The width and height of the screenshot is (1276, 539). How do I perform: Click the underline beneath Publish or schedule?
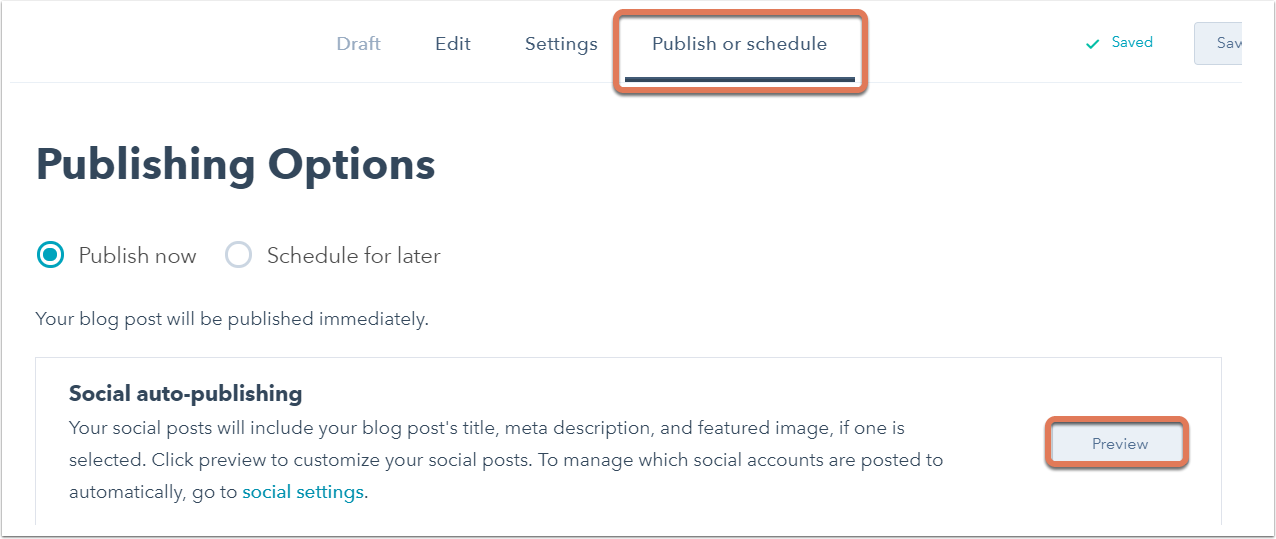(x=739, y=79)
